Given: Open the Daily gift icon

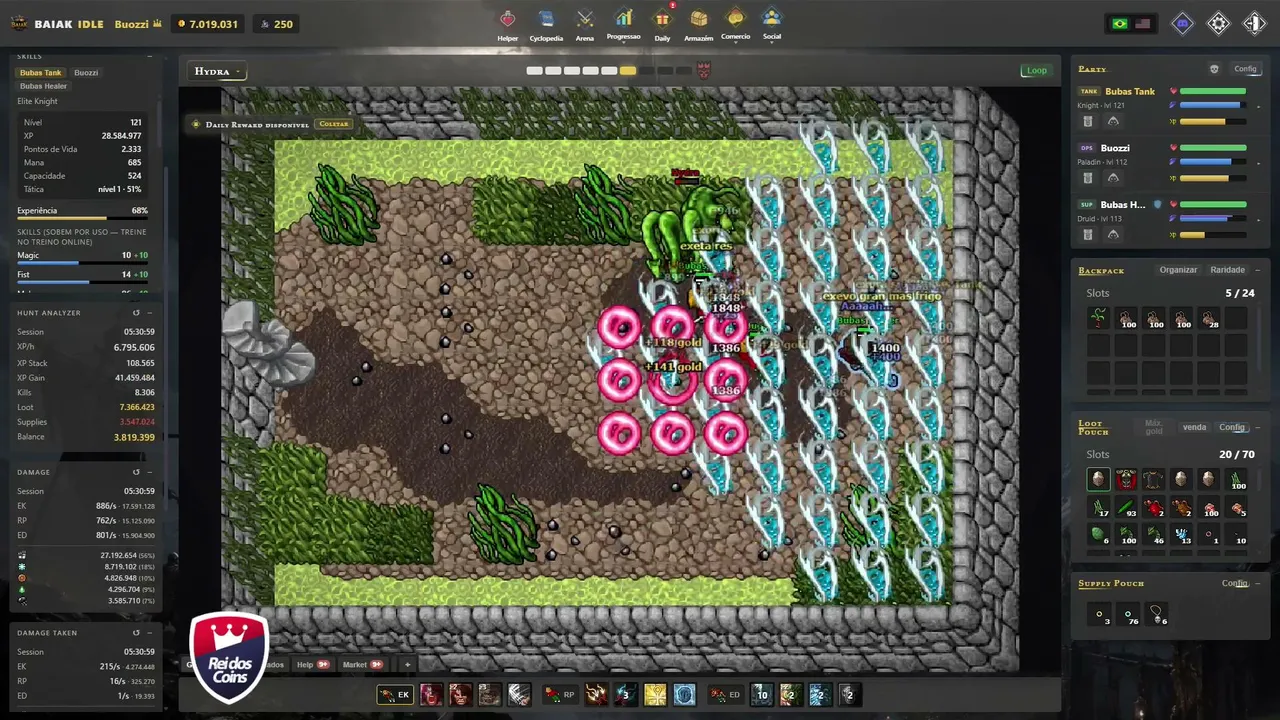Looking at the screenshot, I should pyautogui.click(x=662, y=19).
